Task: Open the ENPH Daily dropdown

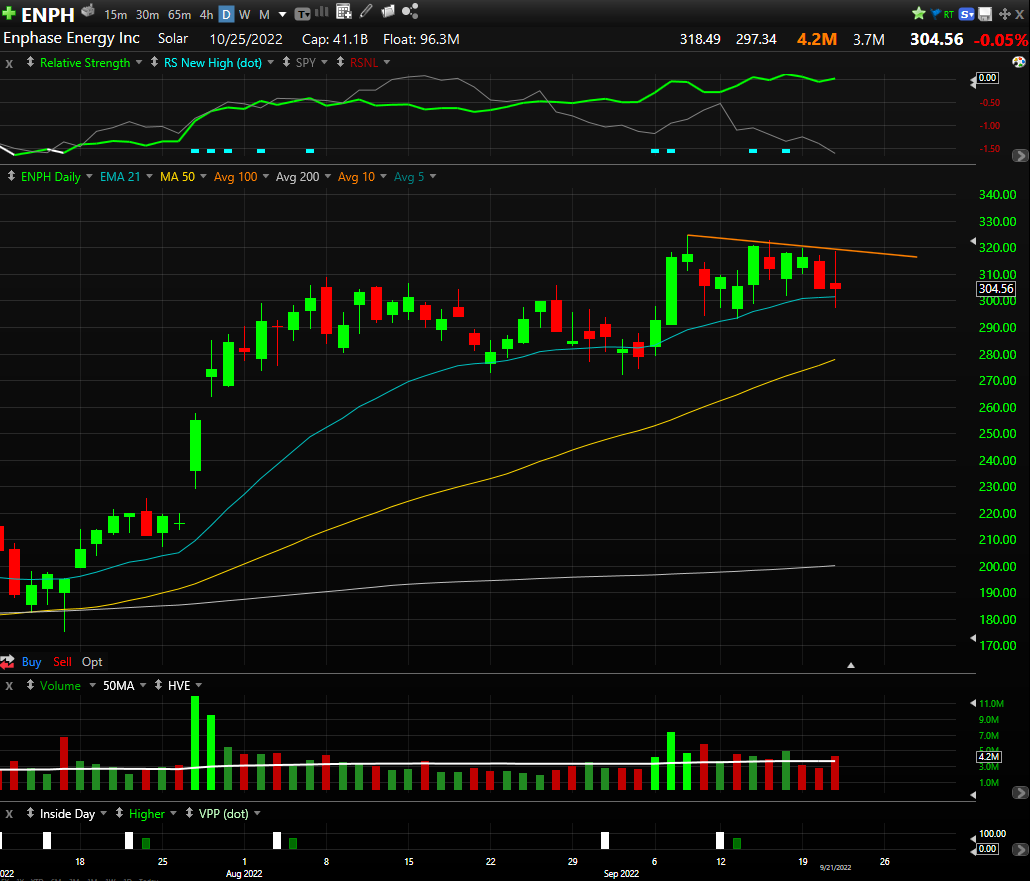Action: click(x=89, y=177)
